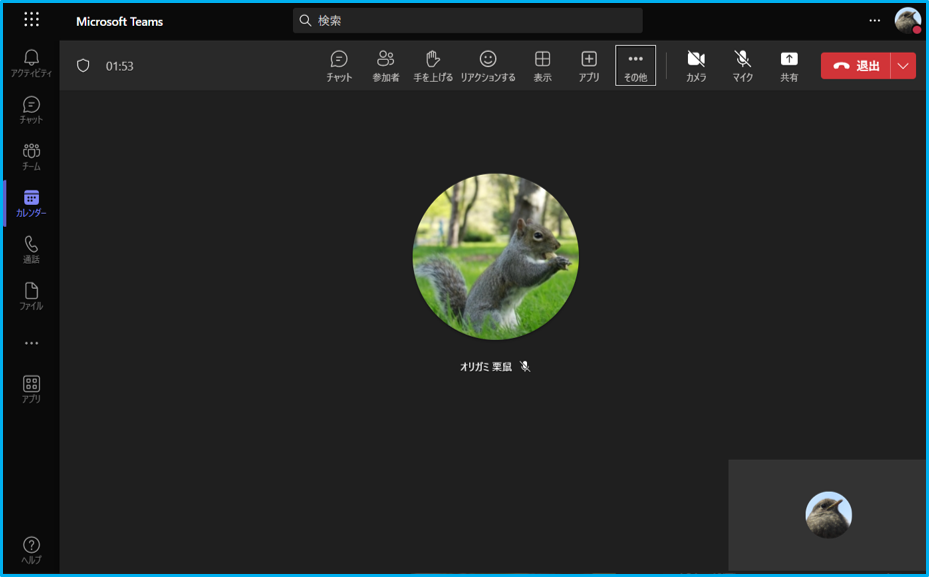
Task: Open the apps button in meeting toolbar
Action: (x=589, y=65)
